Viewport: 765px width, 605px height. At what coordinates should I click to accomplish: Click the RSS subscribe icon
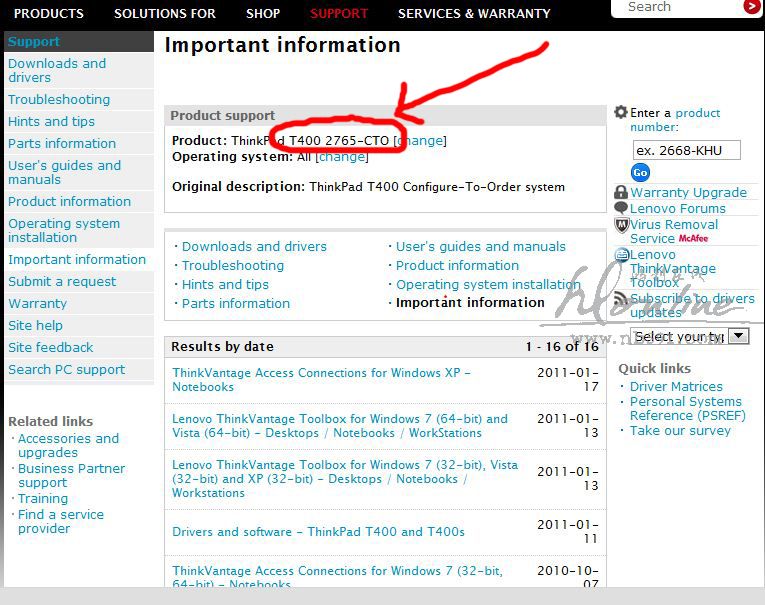tap(621, 299)
